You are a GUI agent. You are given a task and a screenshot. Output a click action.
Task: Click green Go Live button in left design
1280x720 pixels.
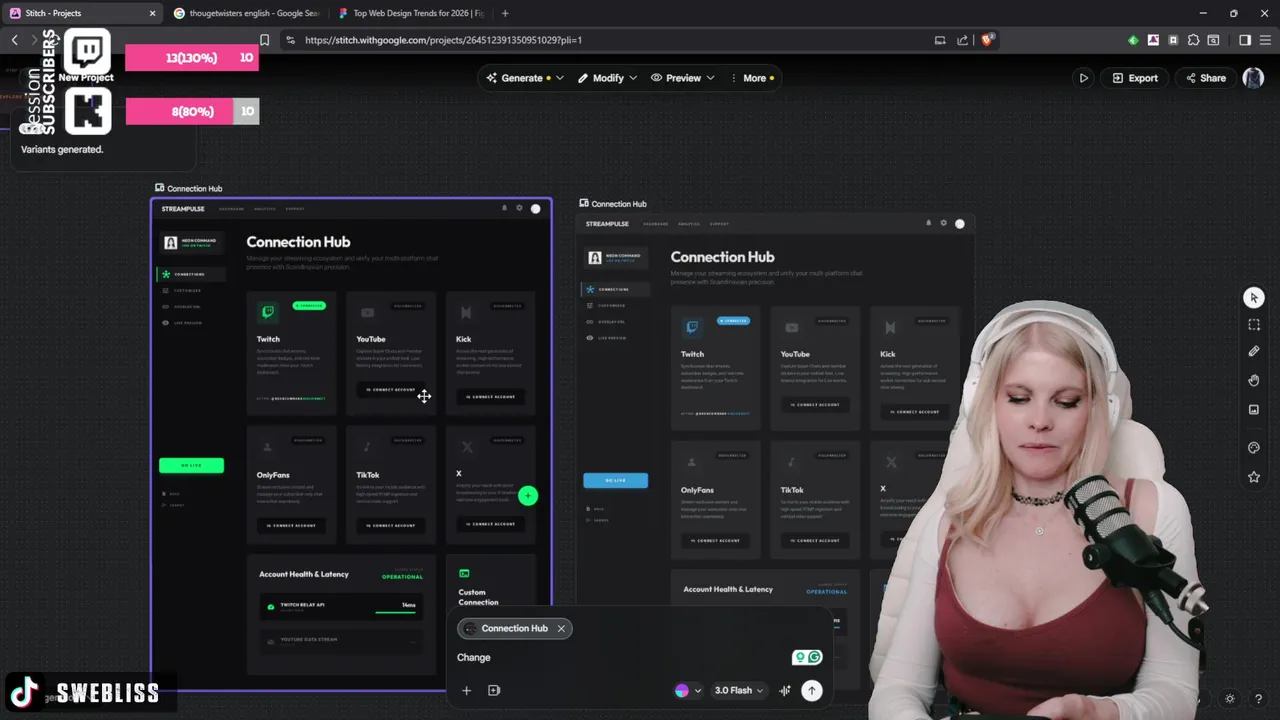pyautogui.click(x=191, y=465)
